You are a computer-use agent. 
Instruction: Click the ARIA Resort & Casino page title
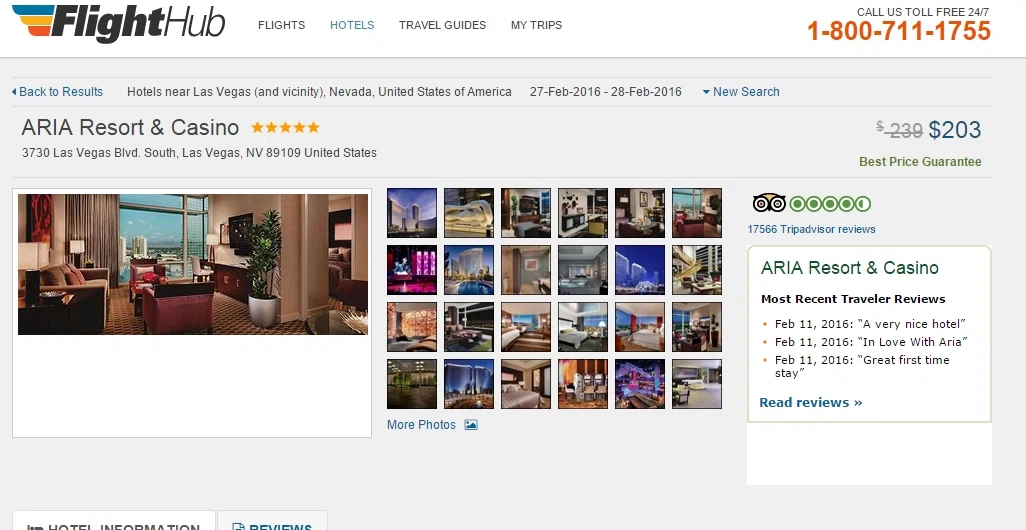click(130, 127)
